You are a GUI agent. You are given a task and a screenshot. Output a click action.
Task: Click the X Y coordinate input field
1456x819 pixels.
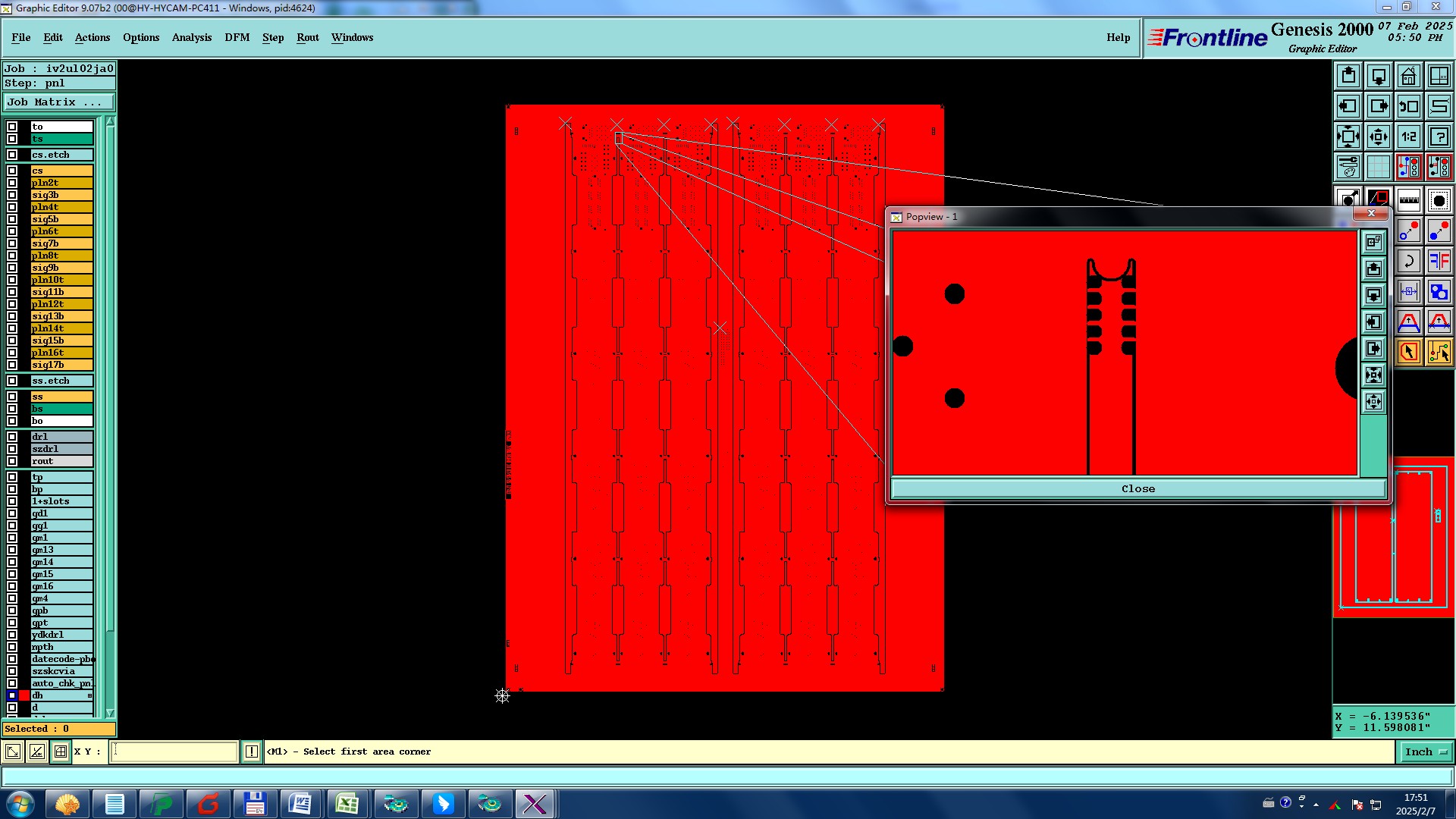pyautogui.click(x=174, y=752)
